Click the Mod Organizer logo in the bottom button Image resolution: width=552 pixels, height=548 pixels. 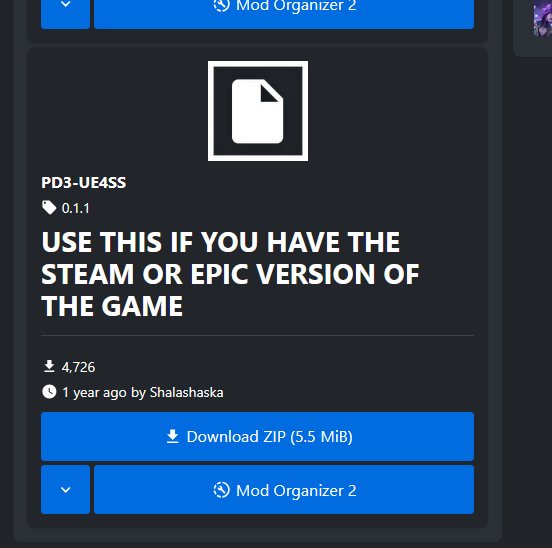(x=221, y=490)
